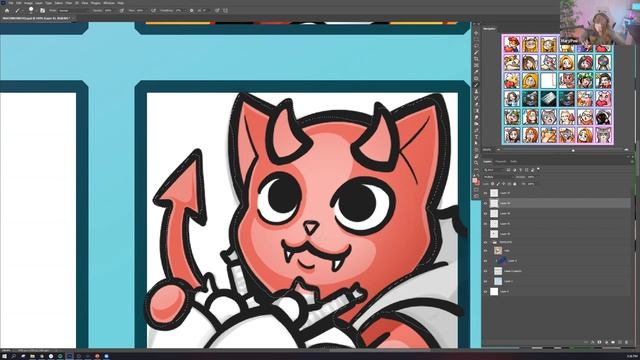This screenshot has width=640, height=360.
Task: Lock image pixels with brush lock icon
Action: tap(498, 184)
